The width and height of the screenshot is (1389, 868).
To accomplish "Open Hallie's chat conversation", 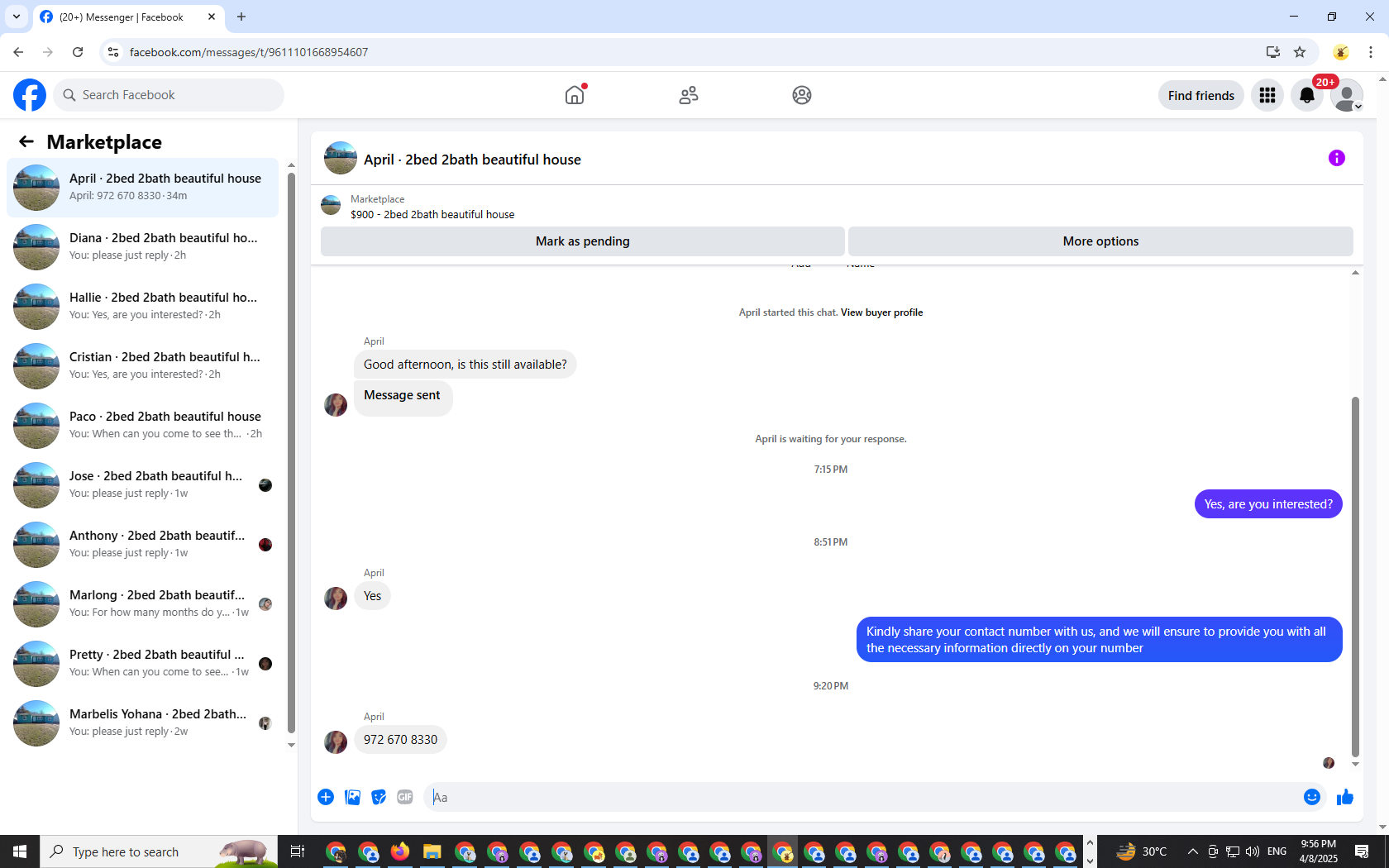I will tap(142, 307).
